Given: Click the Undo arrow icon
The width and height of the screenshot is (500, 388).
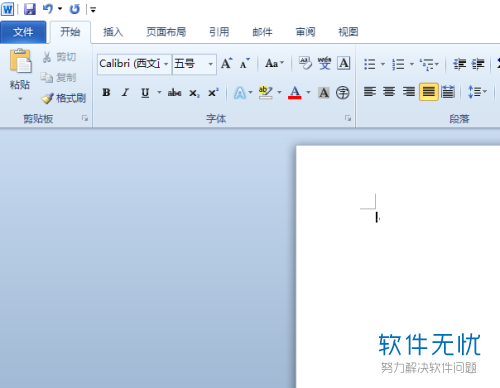Looking at the screenshot, I should [x=48, y=9].
